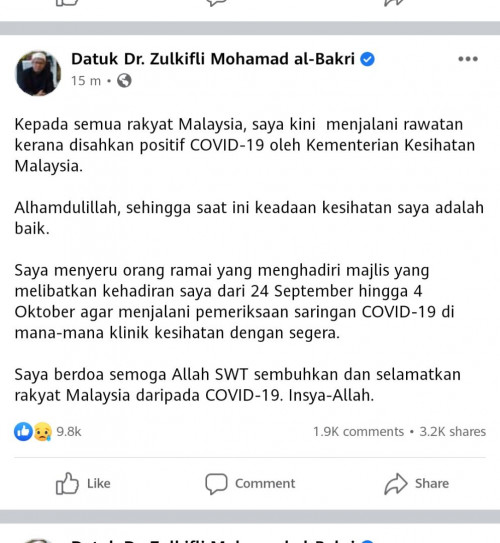Click the thumbs-up Like icon
The image size is (500, 543).
[x=67, y=483]
